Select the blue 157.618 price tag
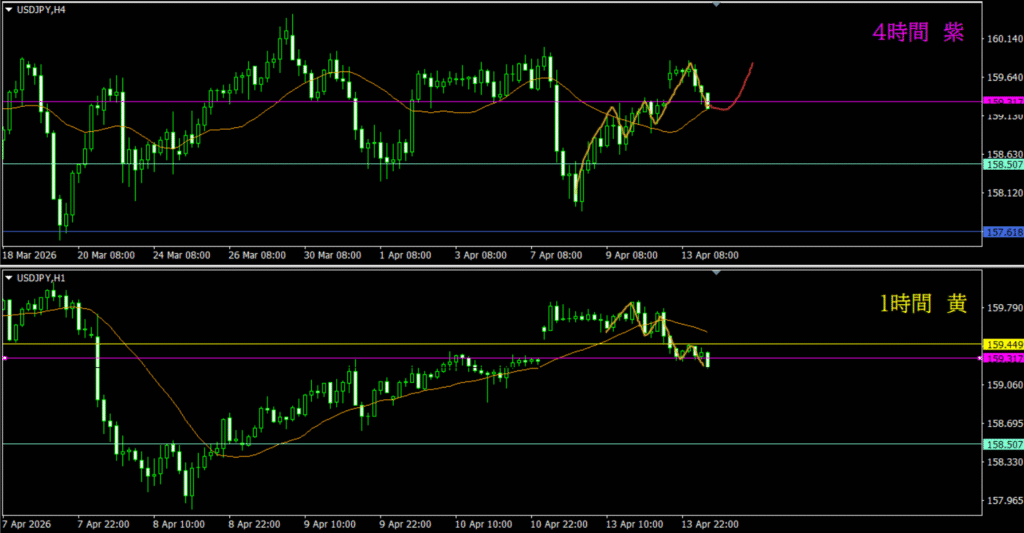 (1002, 232)
